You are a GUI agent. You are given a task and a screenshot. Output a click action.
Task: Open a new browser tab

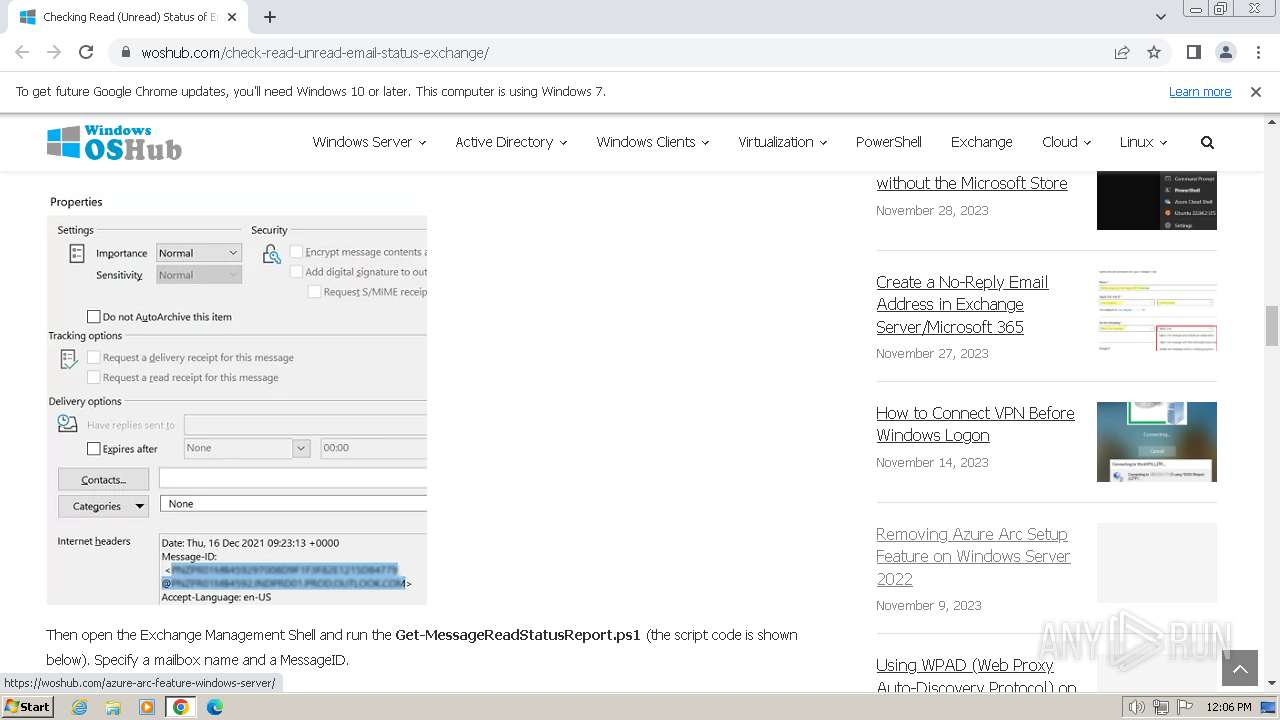[x=270, y=17]
